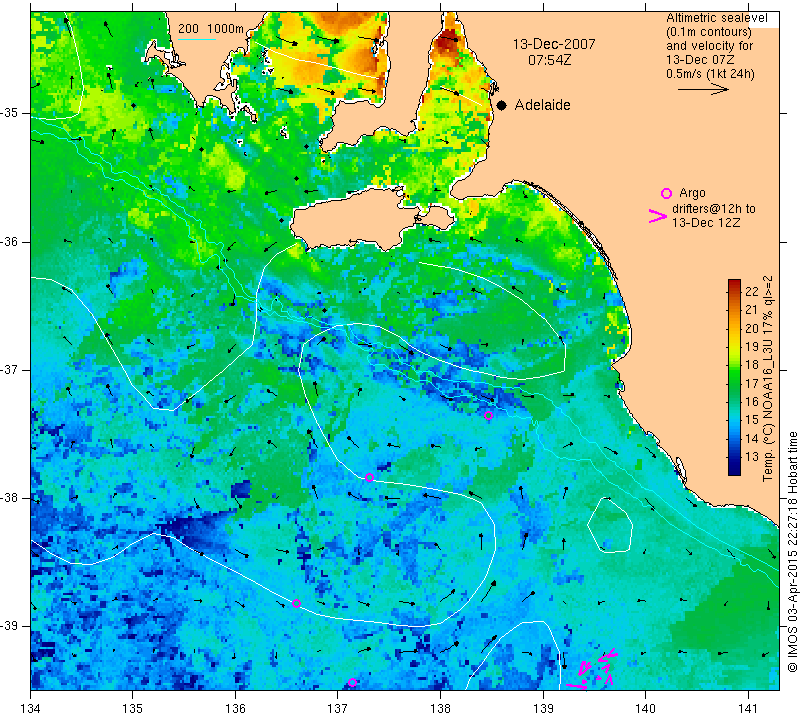The width and height of the screenshot is (800, 720).
Task: Click the magenta Argo circle in the legend
Action: (666, 193)
